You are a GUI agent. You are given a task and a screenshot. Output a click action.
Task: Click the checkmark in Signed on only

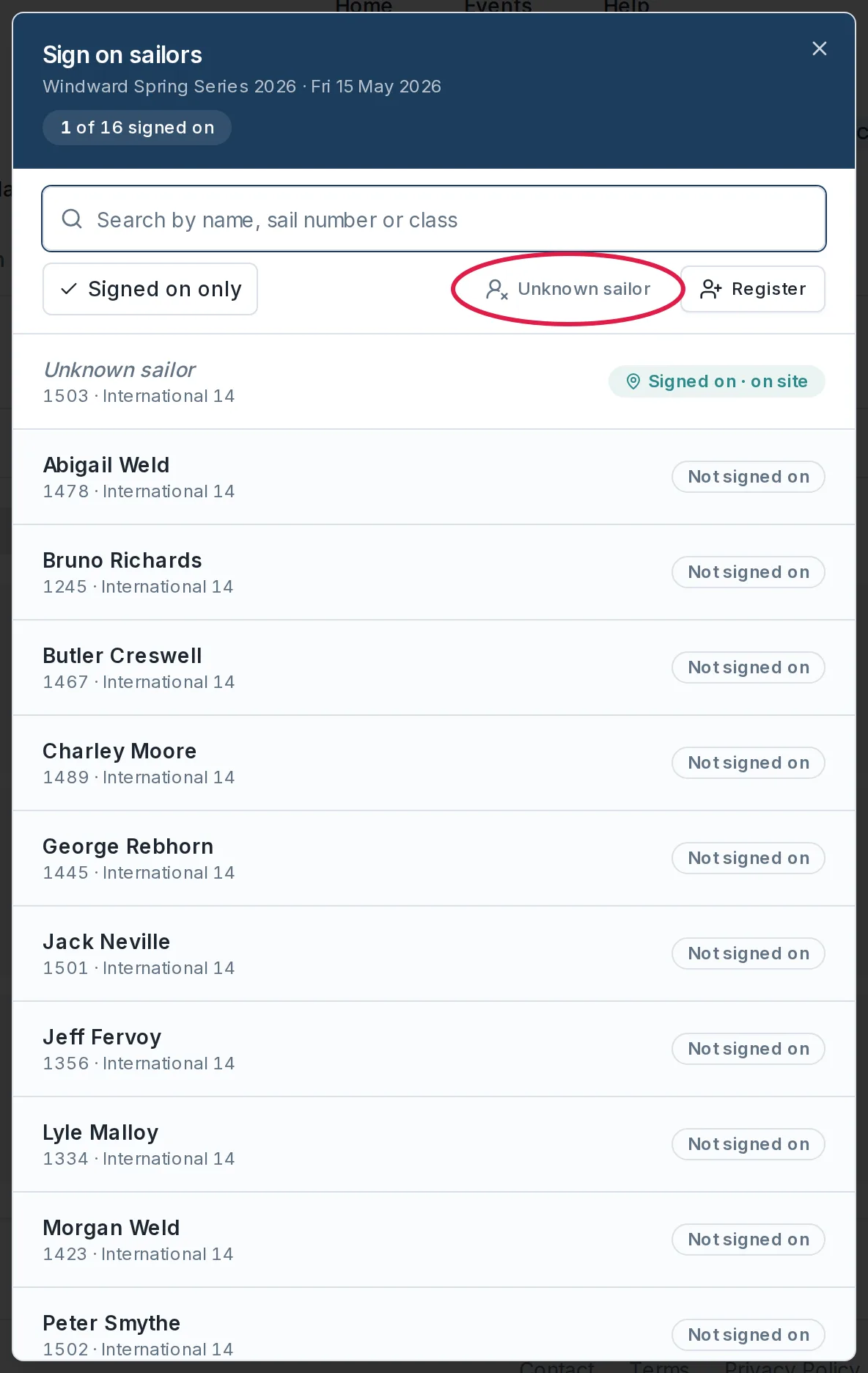pos(69,289)
